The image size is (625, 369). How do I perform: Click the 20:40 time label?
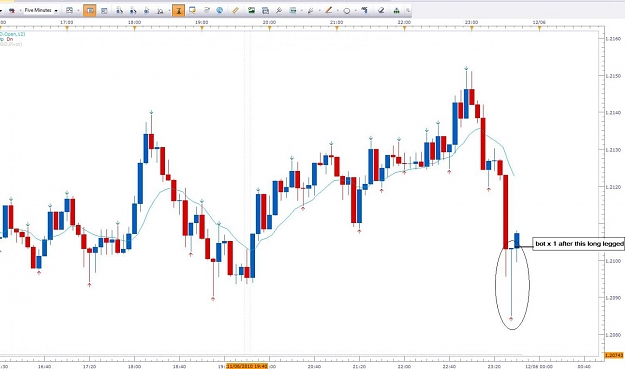point(314,366)
